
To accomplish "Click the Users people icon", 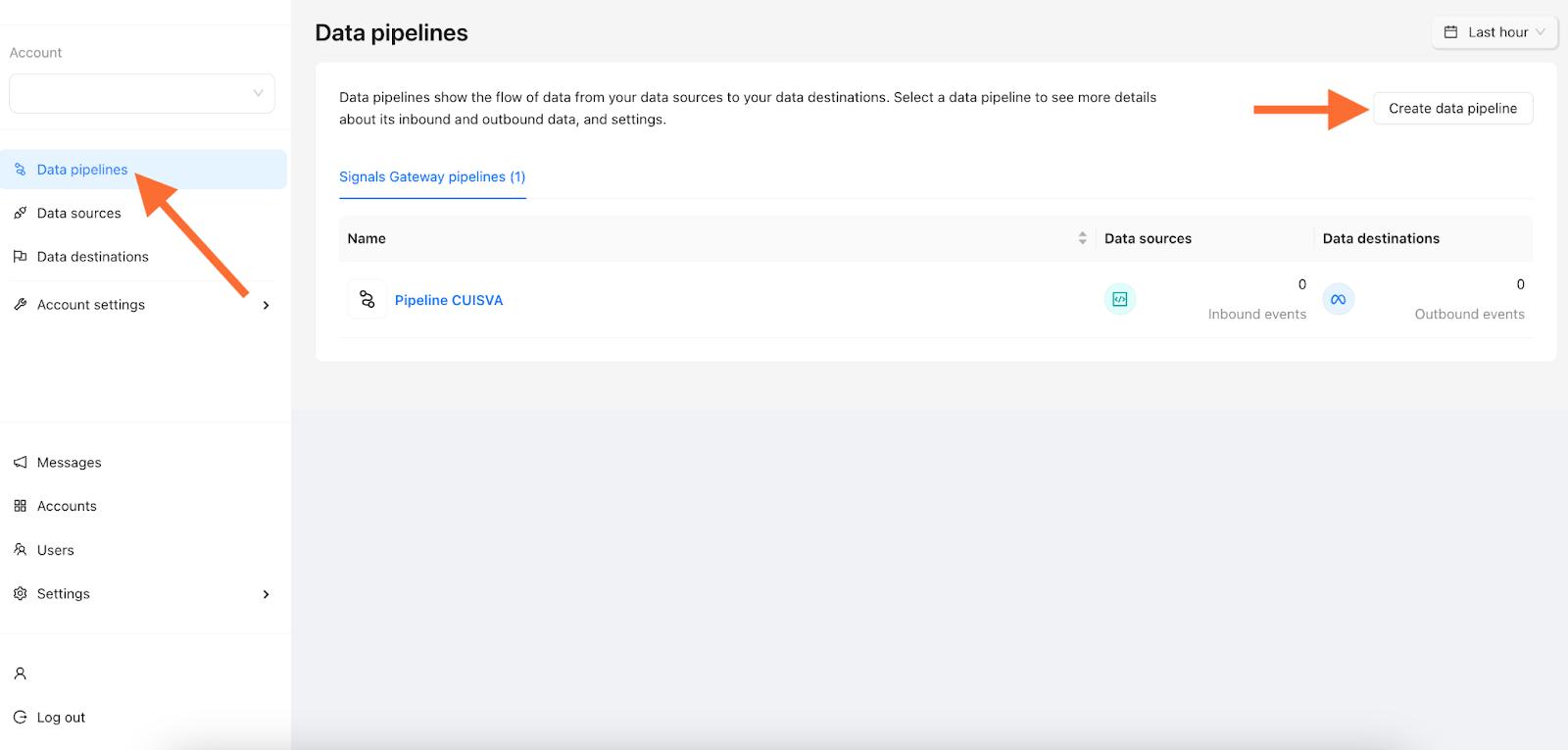I will click(x=20, y=550).
